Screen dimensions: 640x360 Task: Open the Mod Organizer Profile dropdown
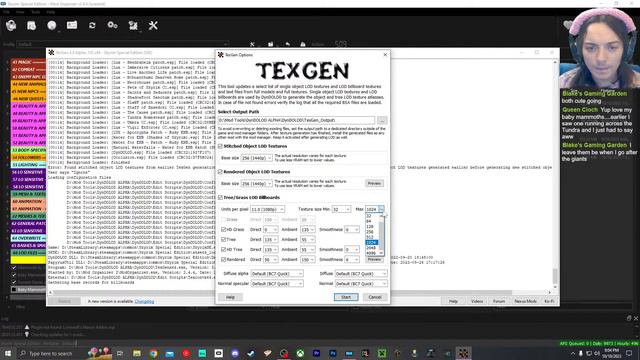(122, 44)
